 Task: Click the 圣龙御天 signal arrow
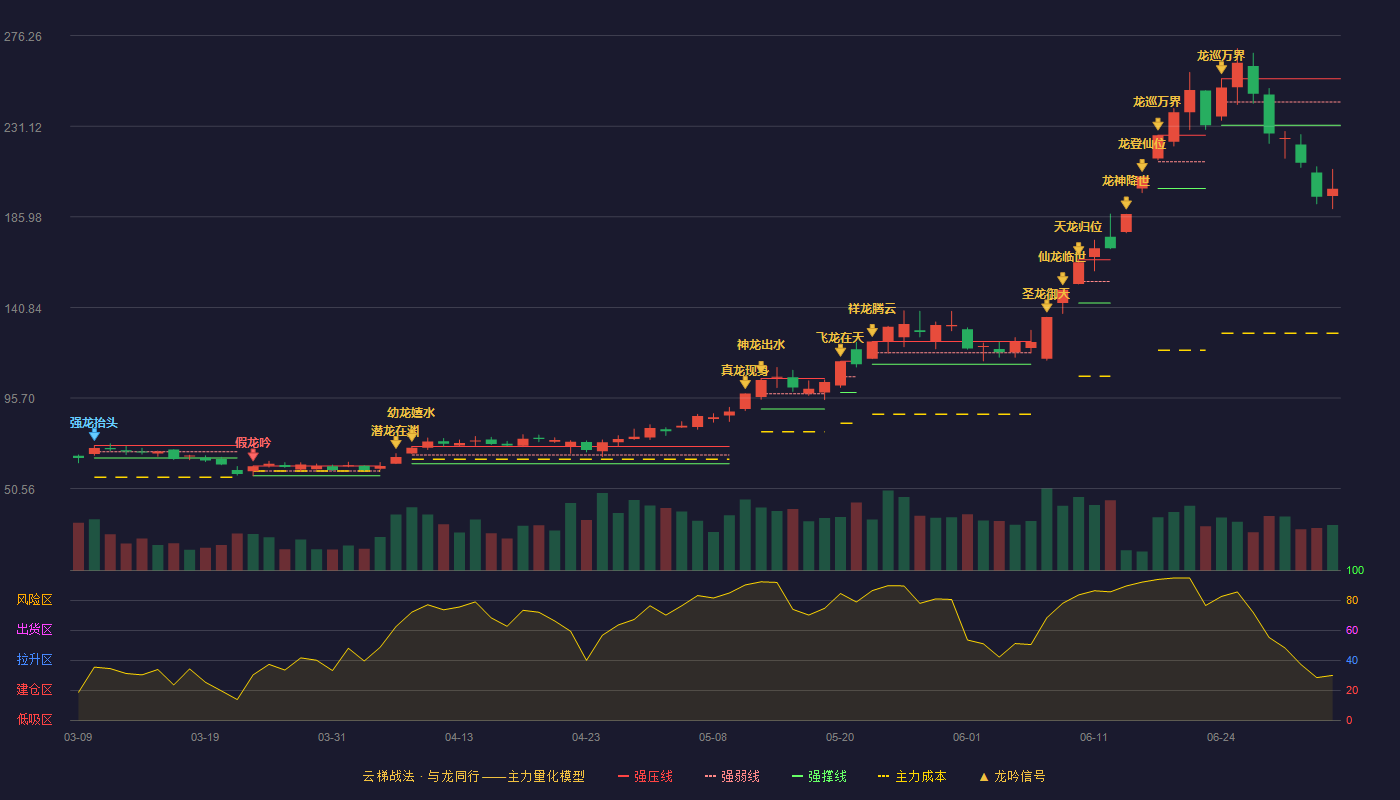(1047, 306)
